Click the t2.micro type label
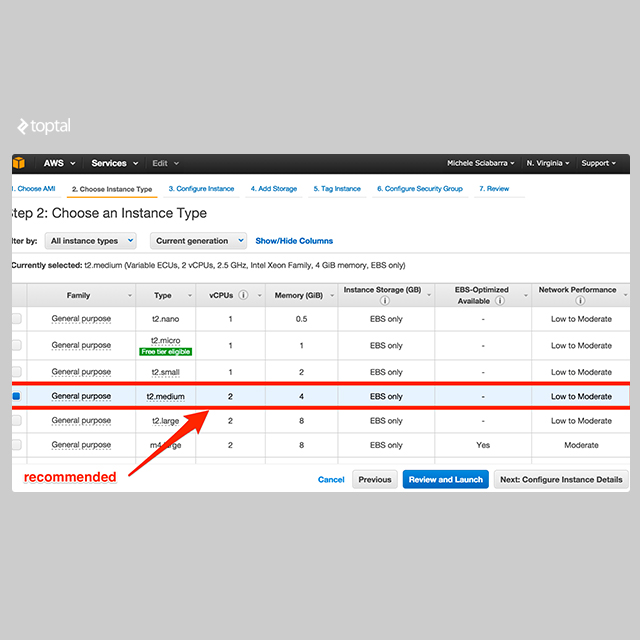Image resolution: width=640 pixels, height=640 pixels. point(165,340)
